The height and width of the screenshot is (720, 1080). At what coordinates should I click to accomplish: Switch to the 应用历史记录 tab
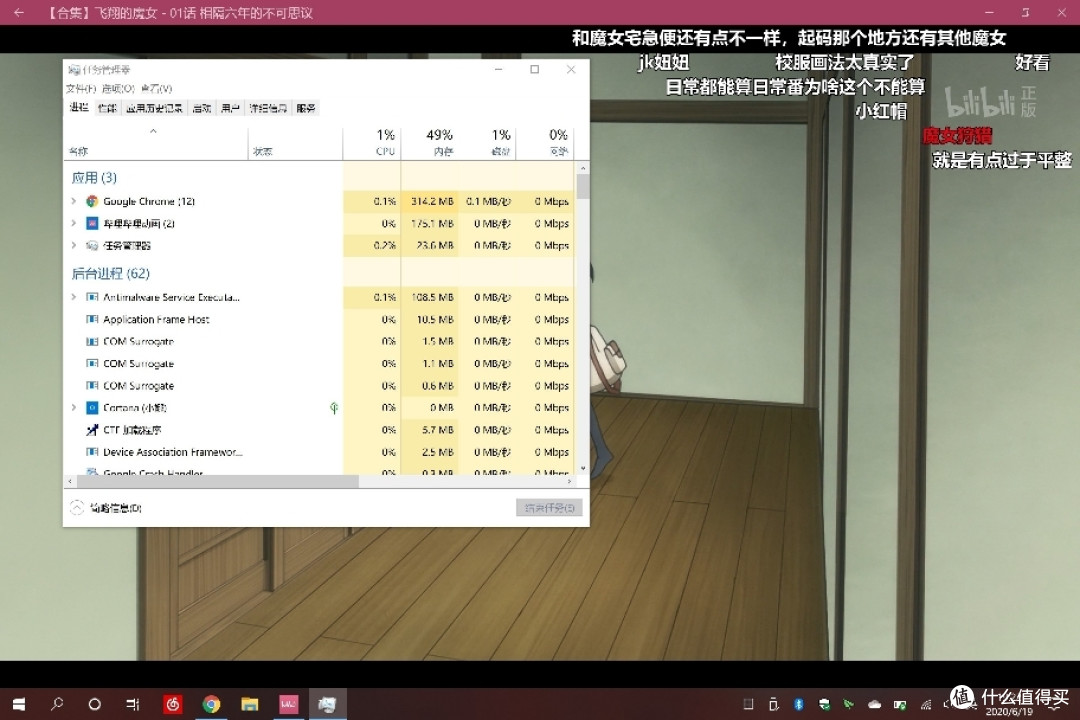click(154, 108)
